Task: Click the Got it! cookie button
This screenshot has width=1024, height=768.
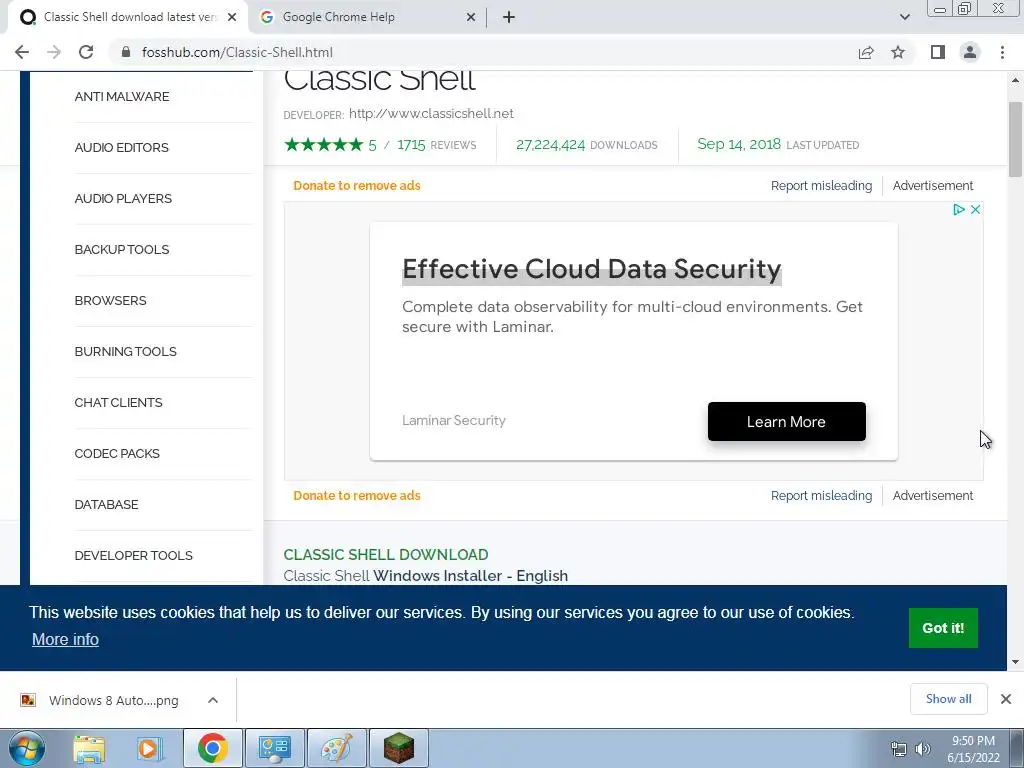Action: pyautogui.click(x=943, y=628)
